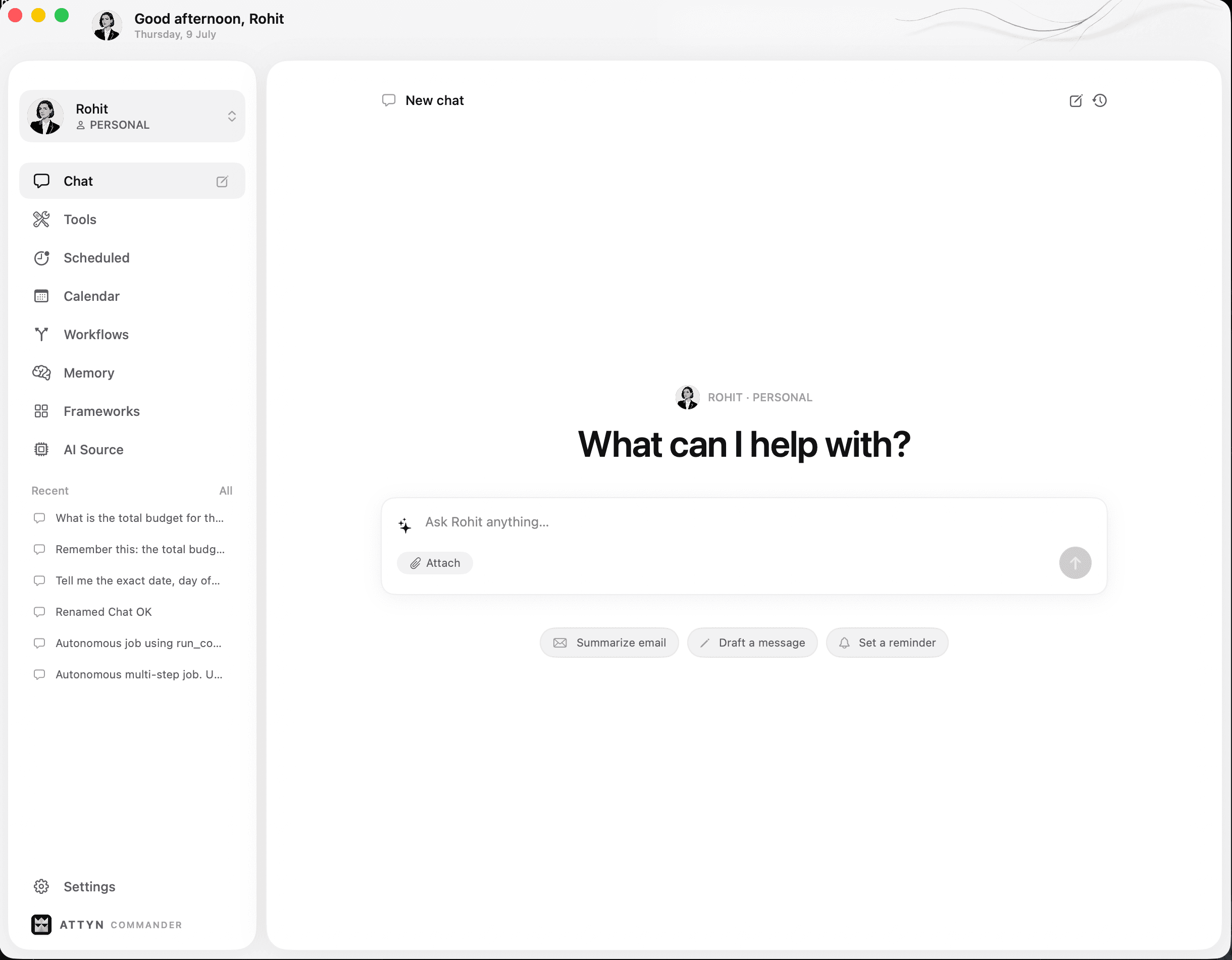Open the Frameworks section
1232x960 pixels.
tap(132, 411)
